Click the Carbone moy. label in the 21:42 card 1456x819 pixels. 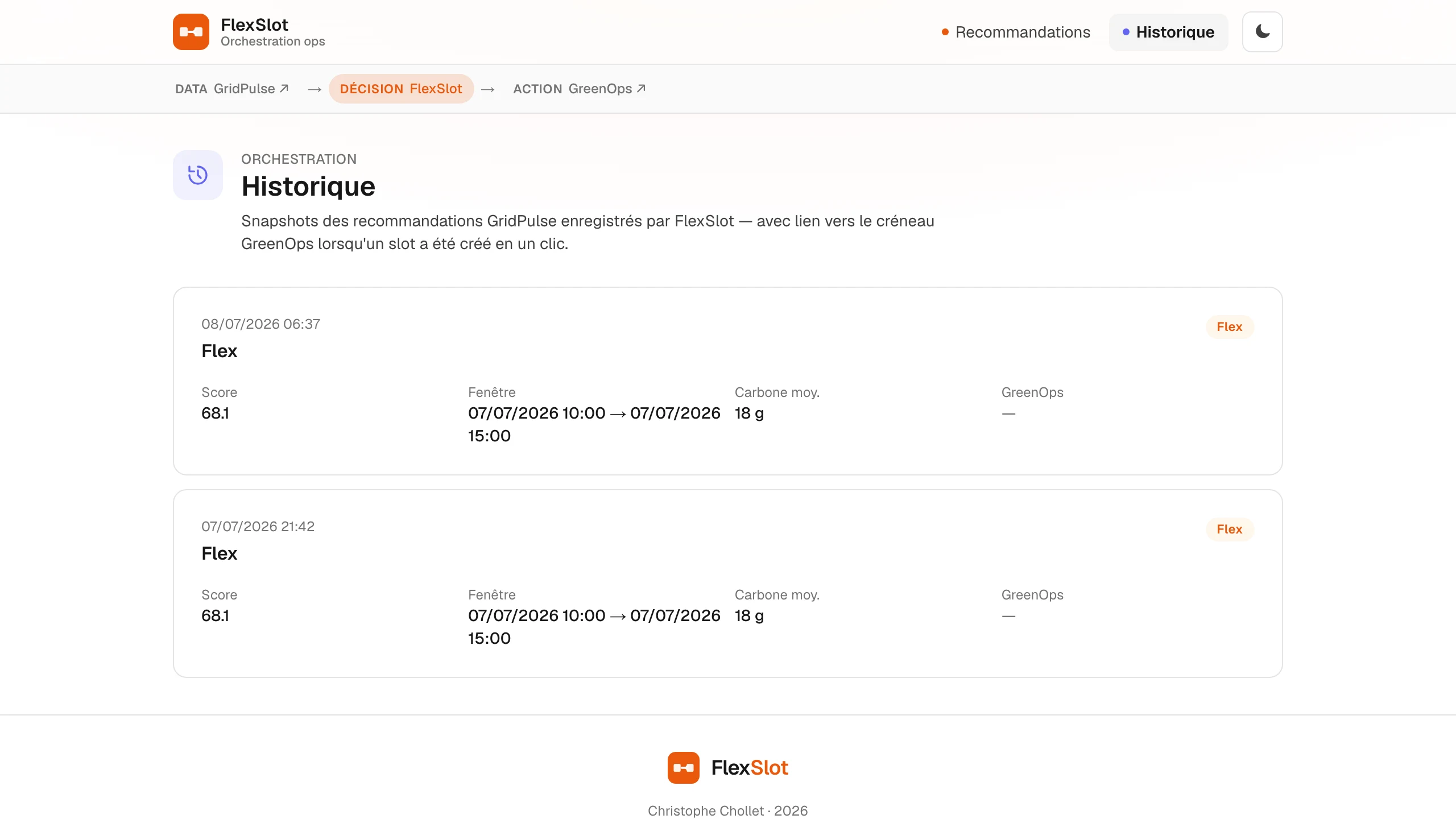point(777,595)
